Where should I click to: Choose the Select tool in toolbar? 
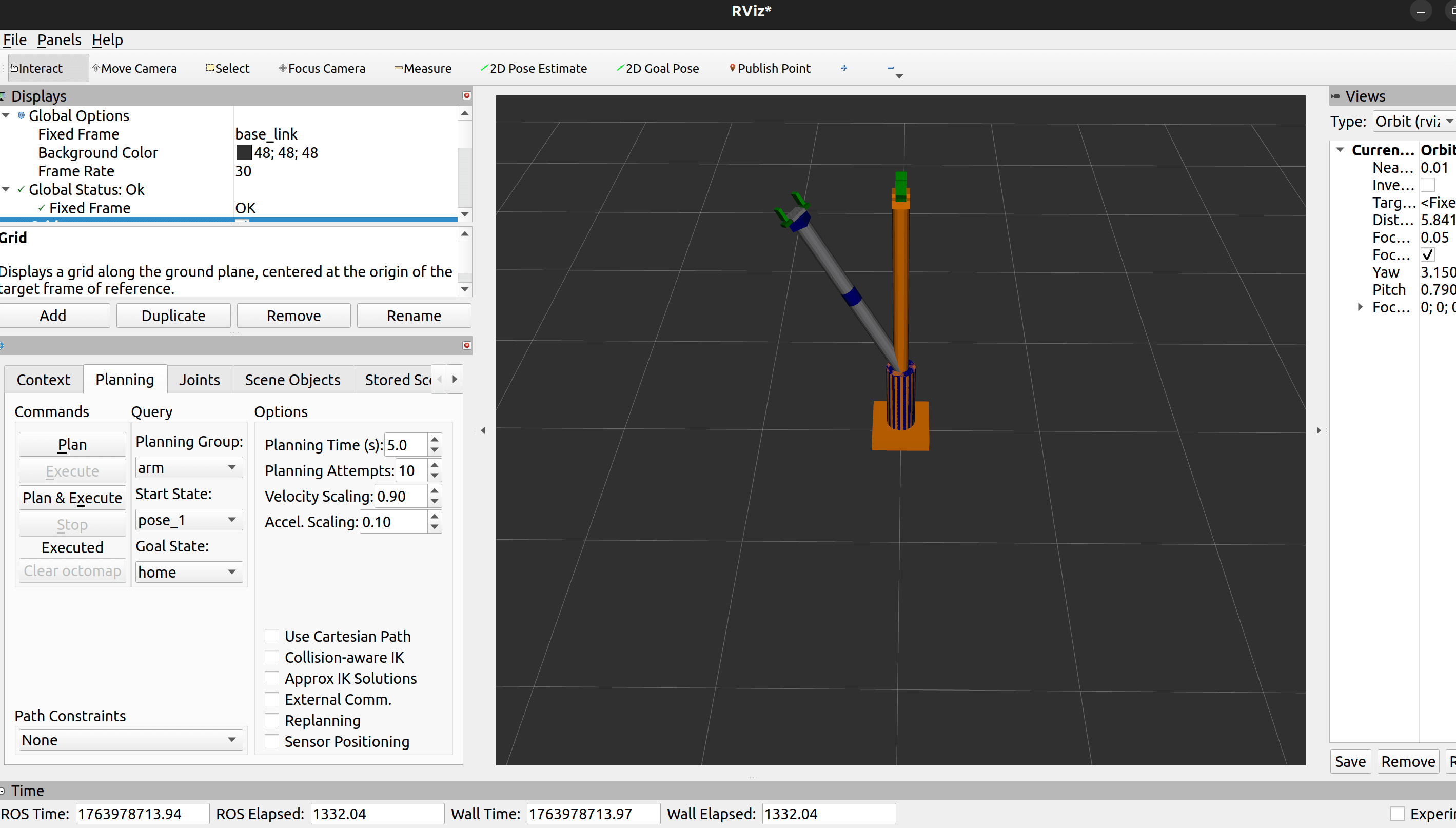coord(228,68)
